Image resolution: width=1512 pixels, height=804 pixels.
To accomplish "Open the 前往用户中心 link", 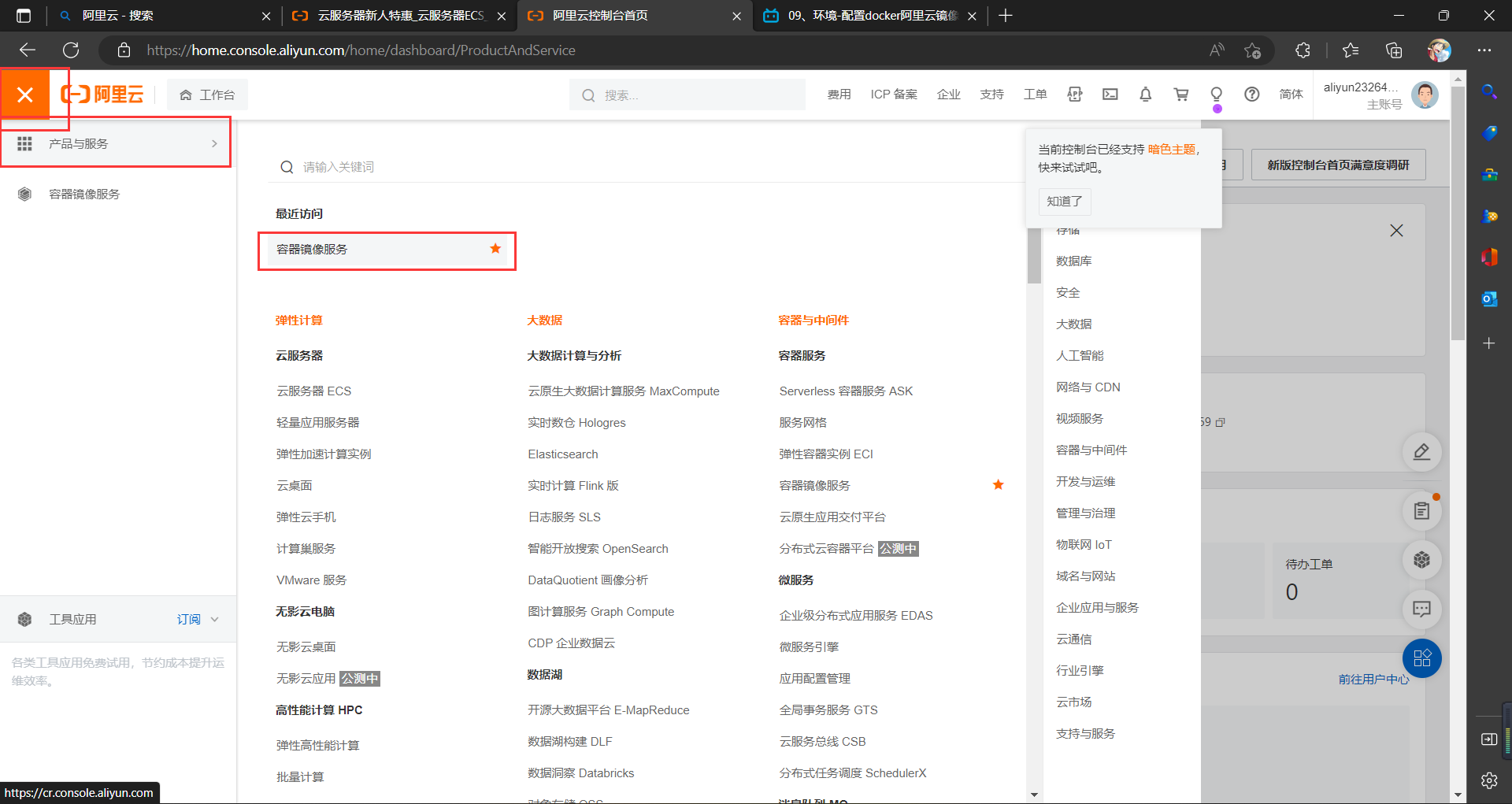I will point(1373,679).
